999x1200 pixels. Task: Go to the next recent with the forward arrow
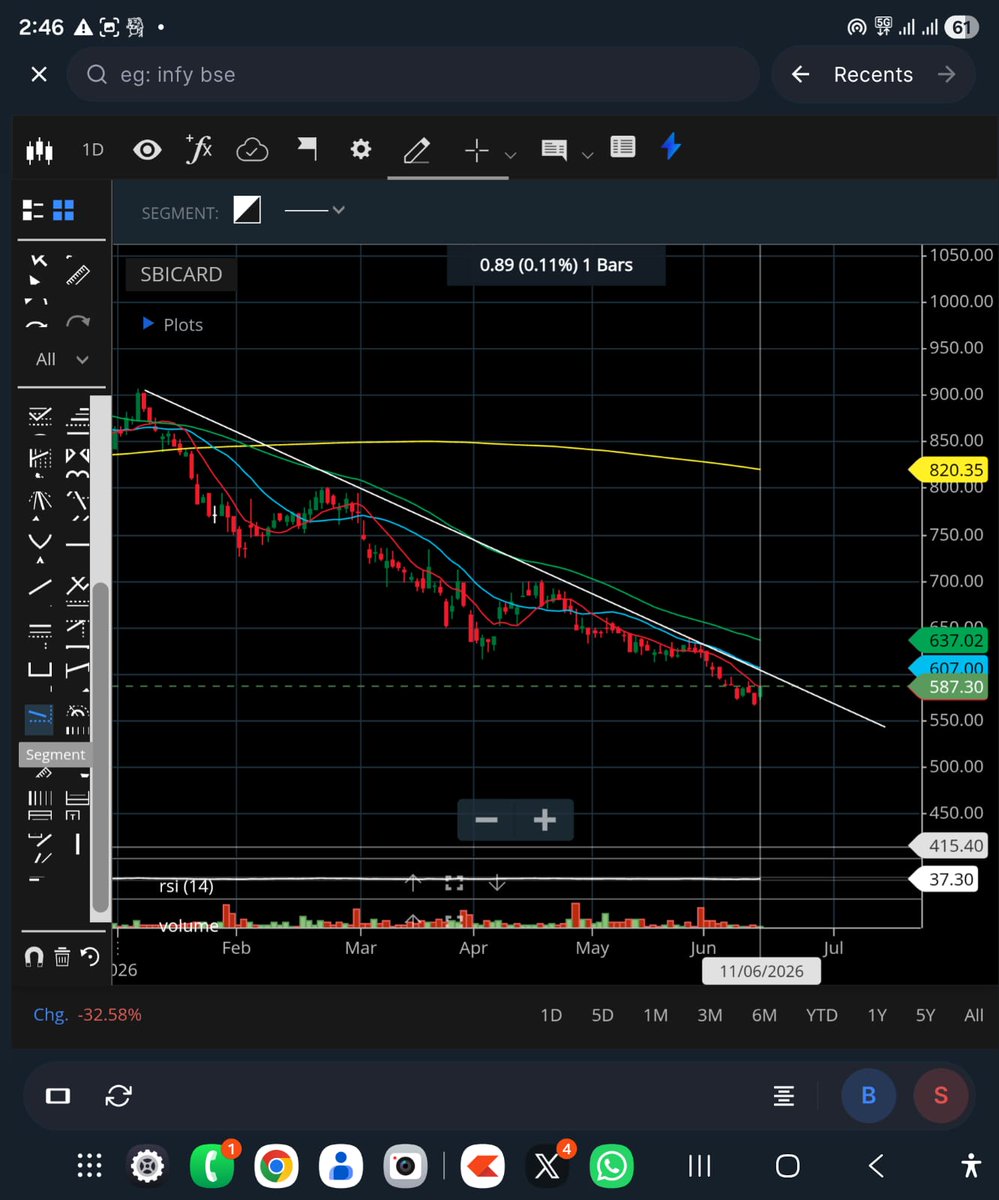pyautogui.click(x=947, y=74)
